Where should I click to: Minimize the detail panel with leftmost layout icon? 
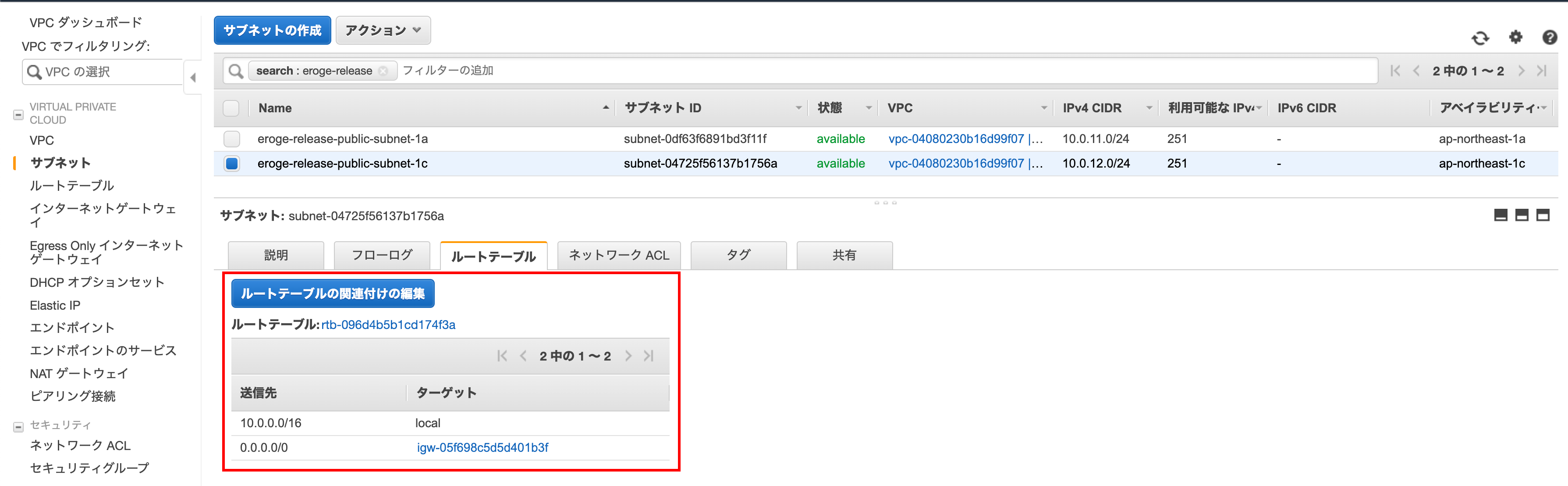click(1501, 215)
